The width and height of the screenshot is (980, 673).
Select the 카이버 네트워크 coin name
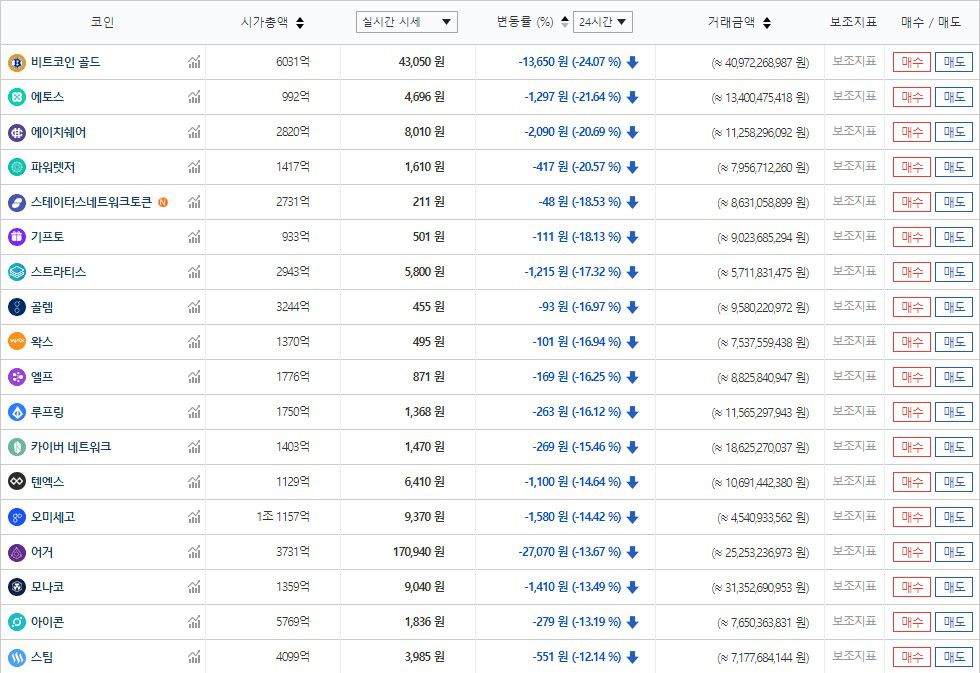click(x=70, y=447)
